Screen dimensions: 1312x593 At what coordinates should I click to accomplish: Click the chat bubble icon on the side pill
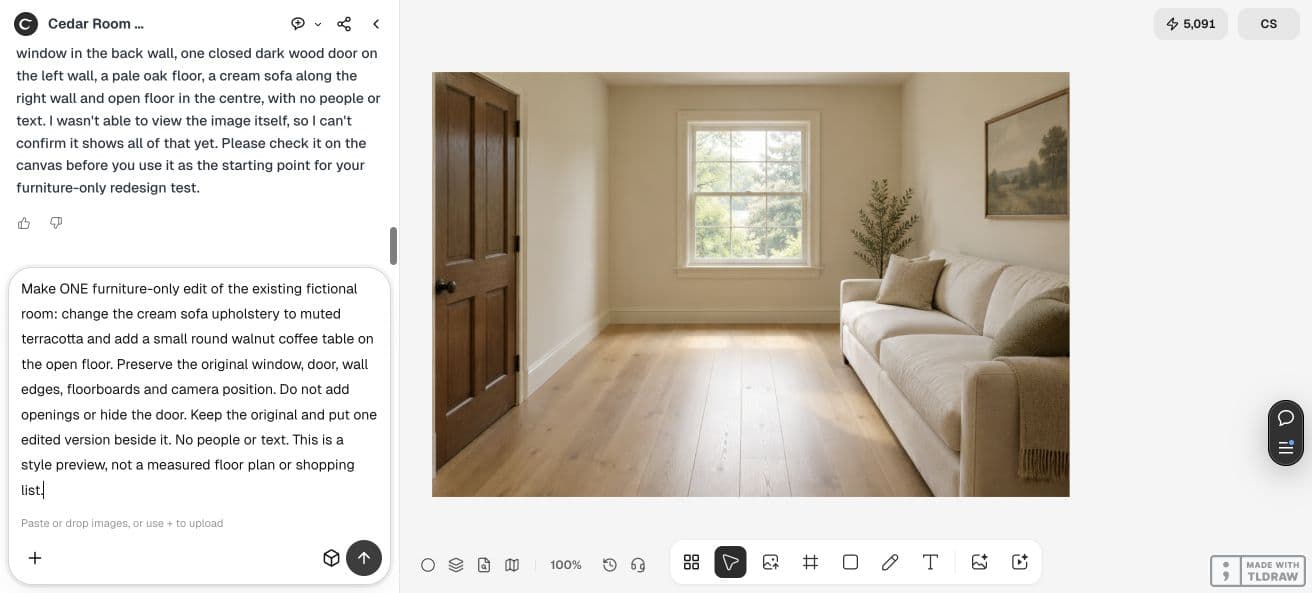pyautogui.click(x=1286, y=418)
